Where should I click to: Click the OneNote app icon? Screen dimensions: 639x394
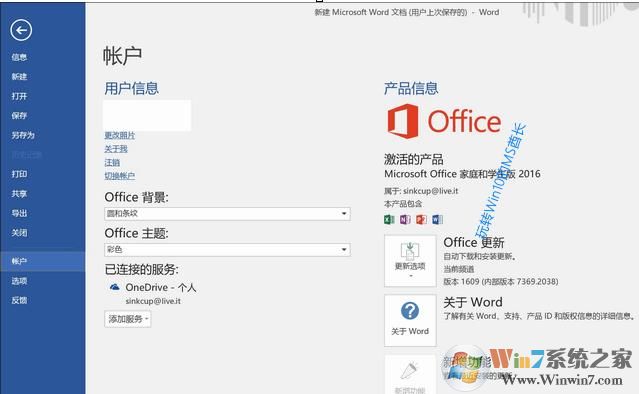pyautogui.click(x=405, y=220)
